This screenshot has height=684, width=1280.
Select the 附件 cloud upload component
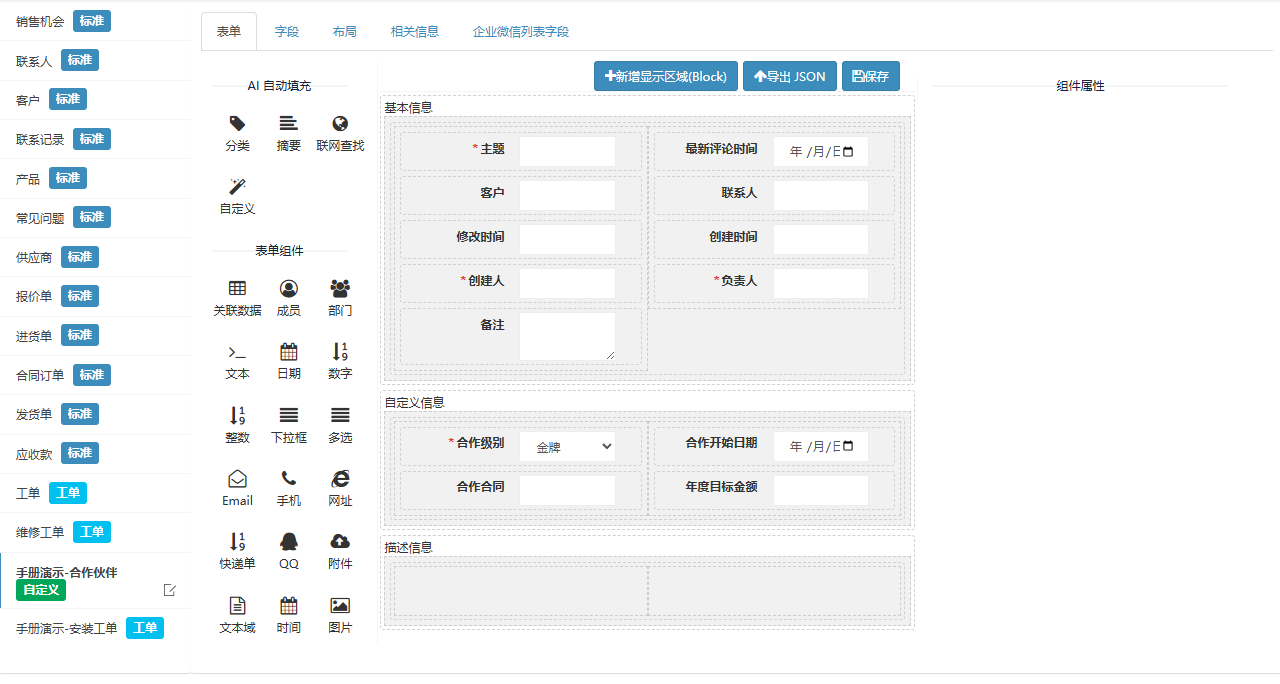pos(340,551)
